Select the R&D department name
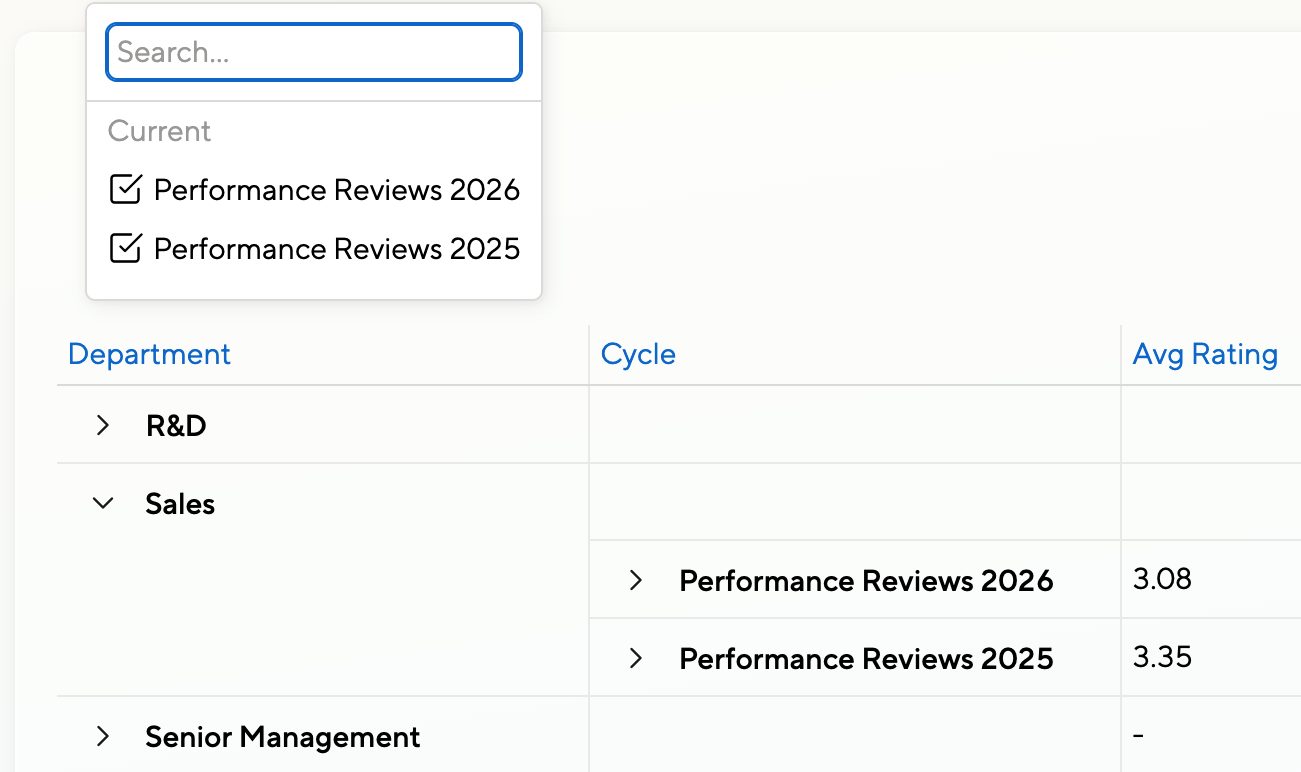The image size is (1301, 772). coord(176,426)
